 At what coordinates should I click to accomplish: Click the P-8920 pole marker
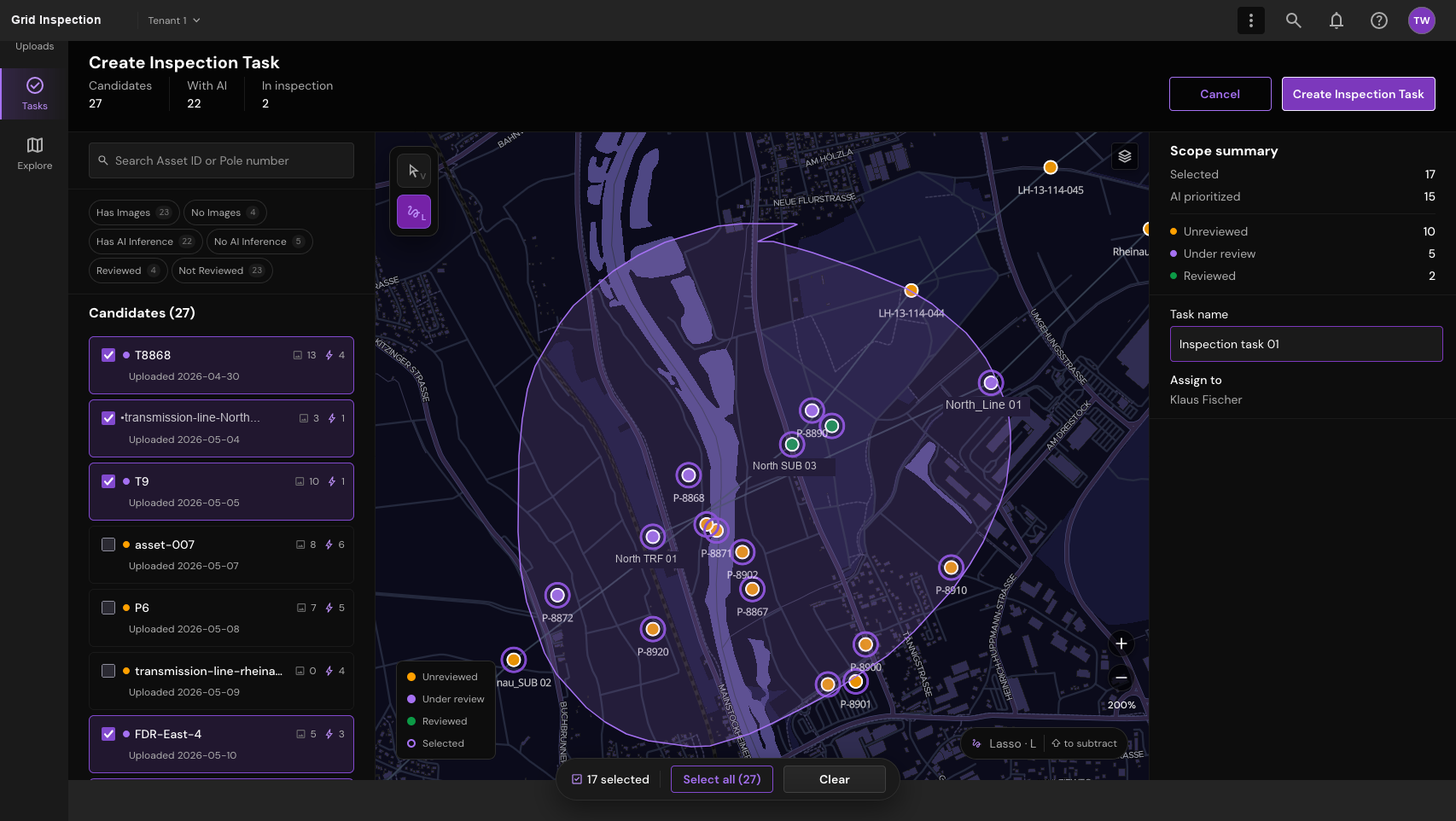tap(653, 629)
